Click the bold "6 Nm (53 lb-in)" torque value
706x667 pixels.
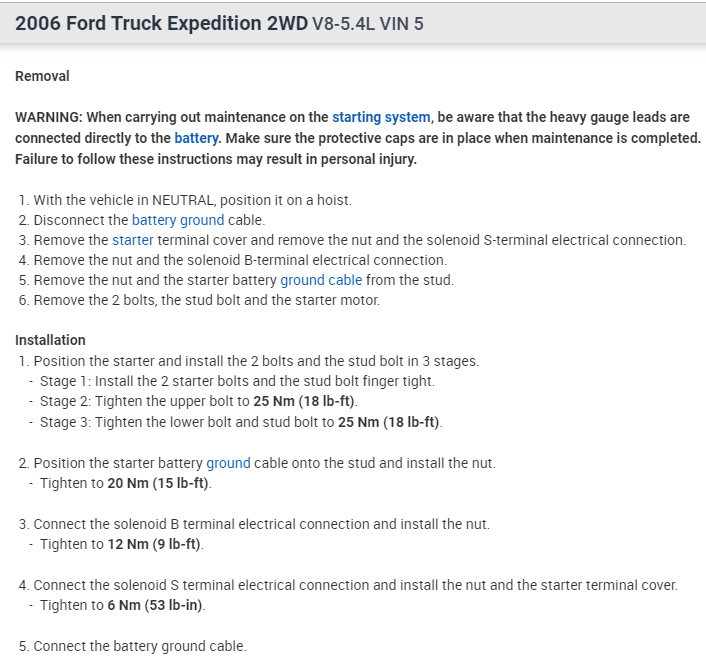pyautogui.click(x=157, y=605)
